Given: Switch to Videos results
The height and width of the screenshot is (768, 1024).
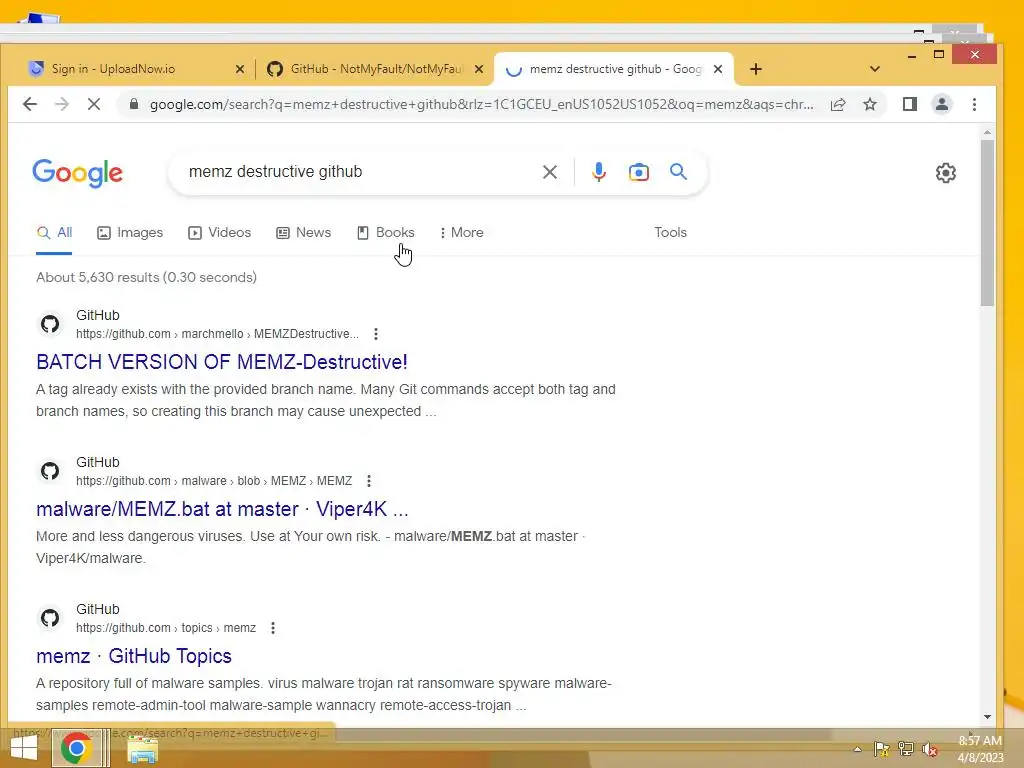Looking at the screenshot, I should pos(219,232).
